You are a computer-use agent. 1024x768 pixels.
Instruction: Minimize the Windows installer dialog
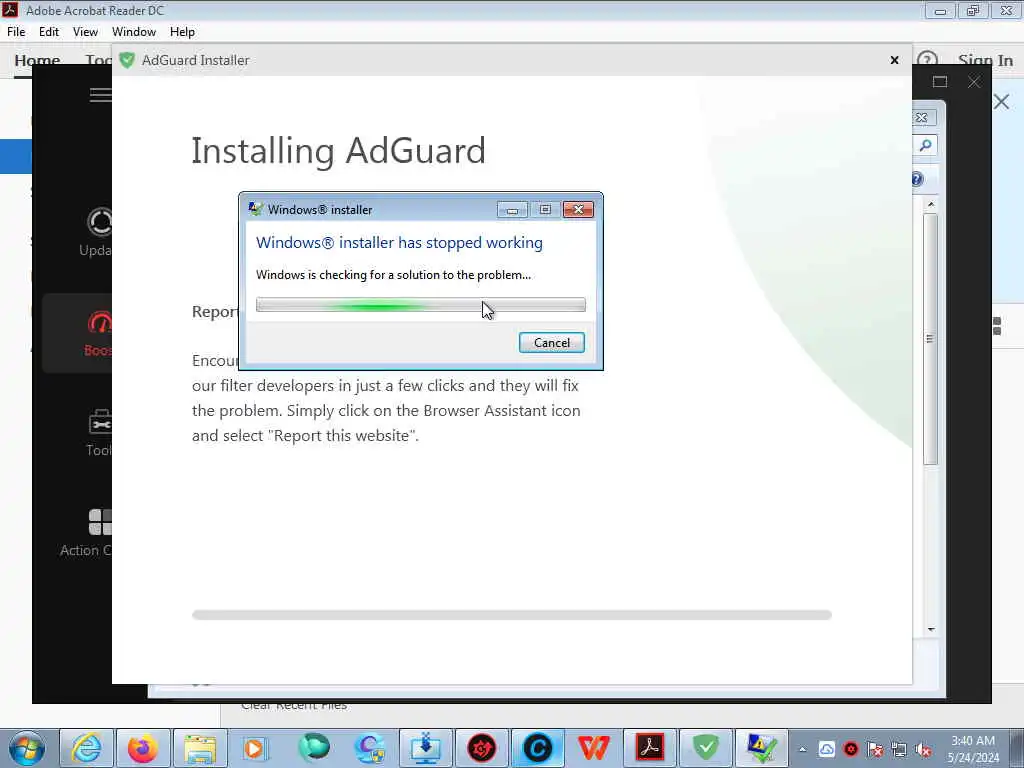tap(512, 210)
